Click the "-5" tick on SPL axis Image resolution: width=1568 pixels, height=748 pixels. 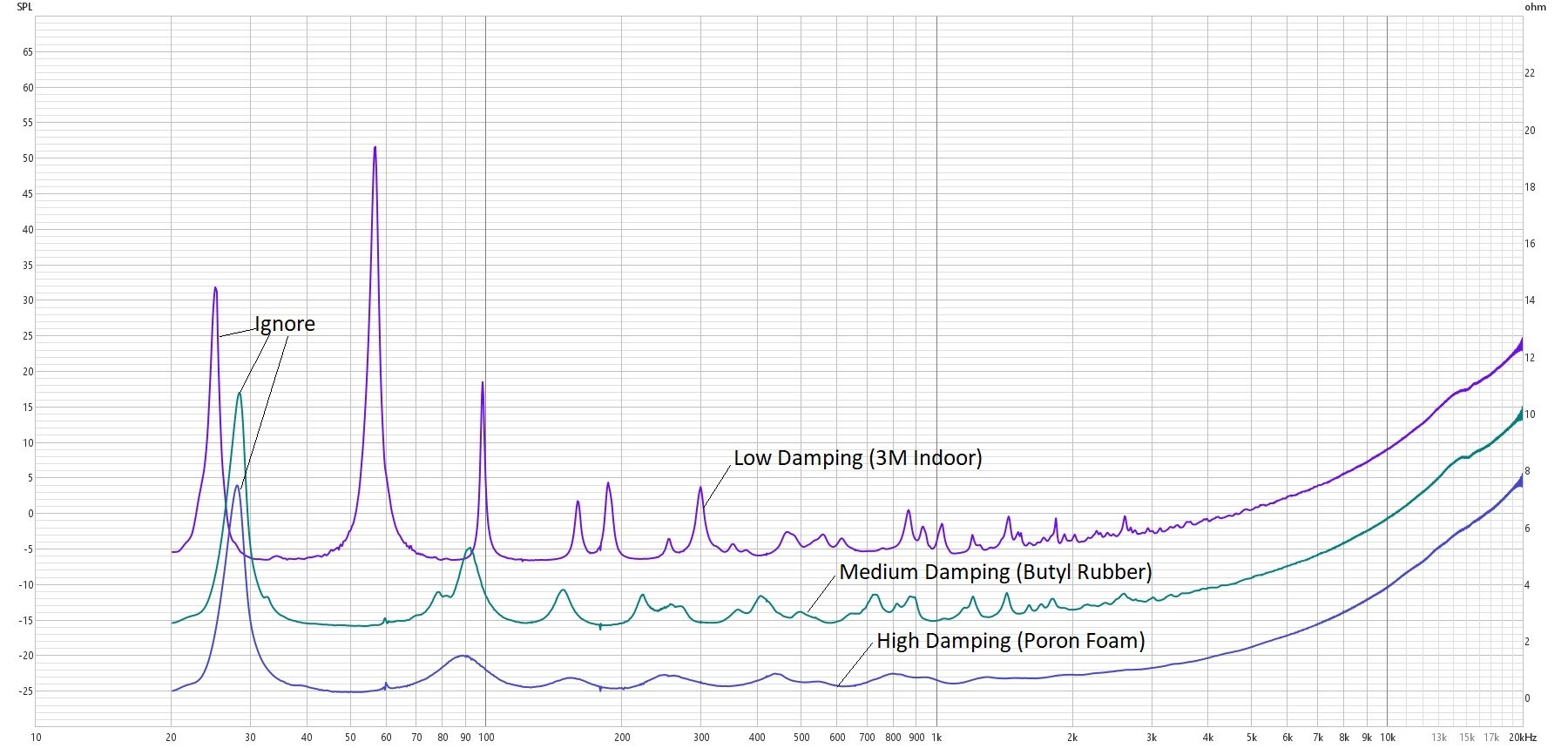[x=29, y=549]
